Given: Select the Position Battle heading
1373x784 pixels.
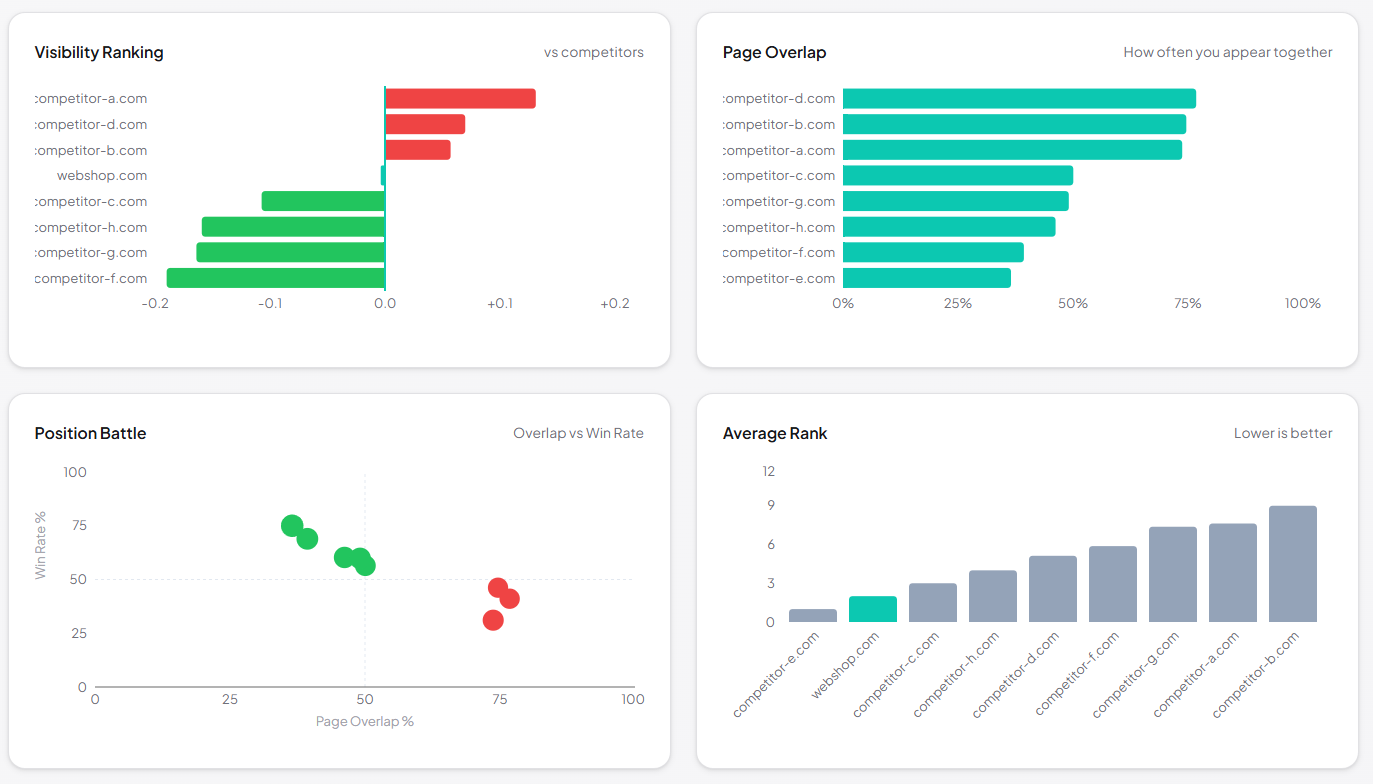Looking at the screenshot, I should coord(89,433).
